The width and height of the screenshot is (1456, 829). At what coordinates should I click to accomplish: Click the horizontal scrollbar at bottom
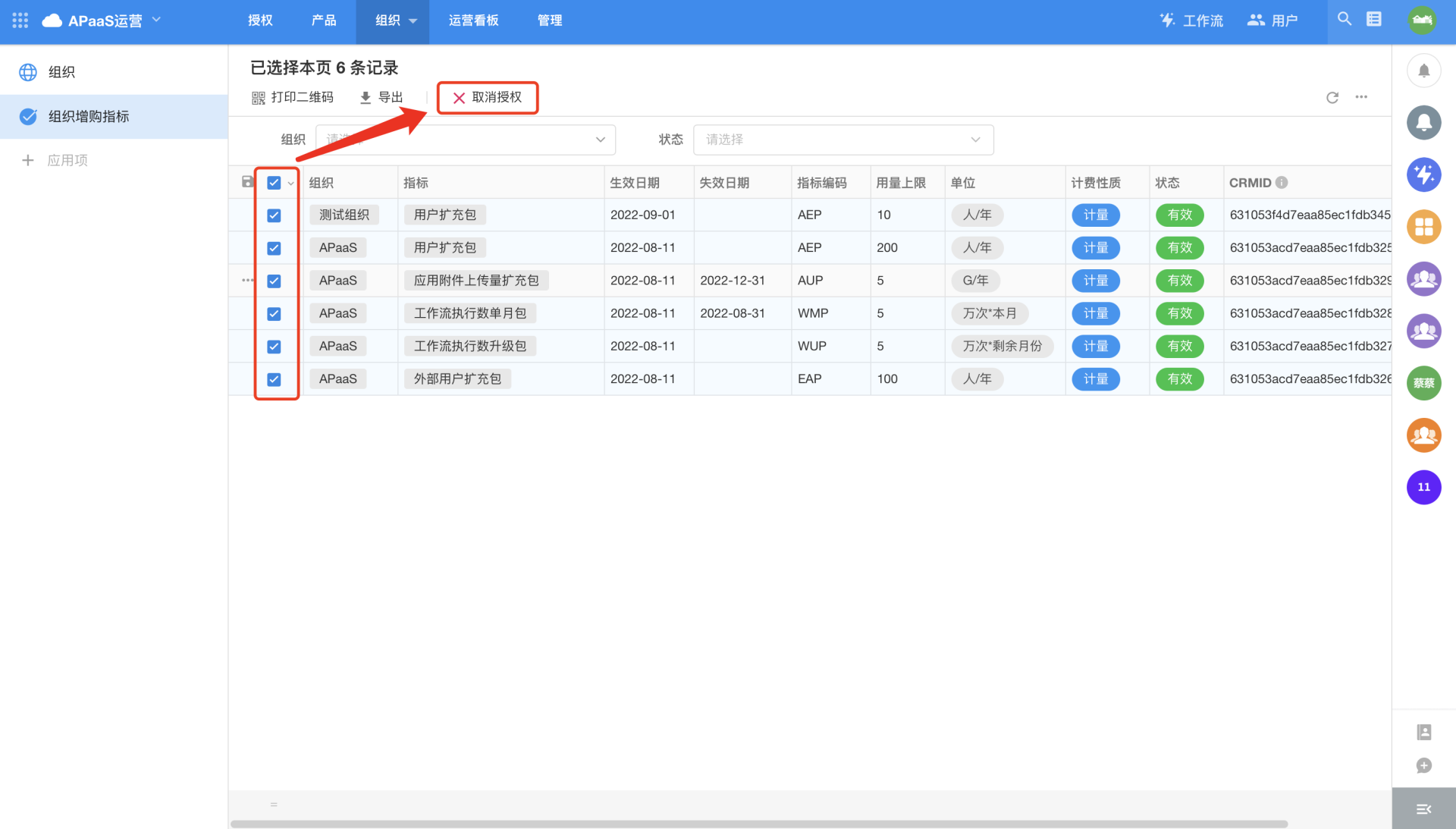coord(758,824)
